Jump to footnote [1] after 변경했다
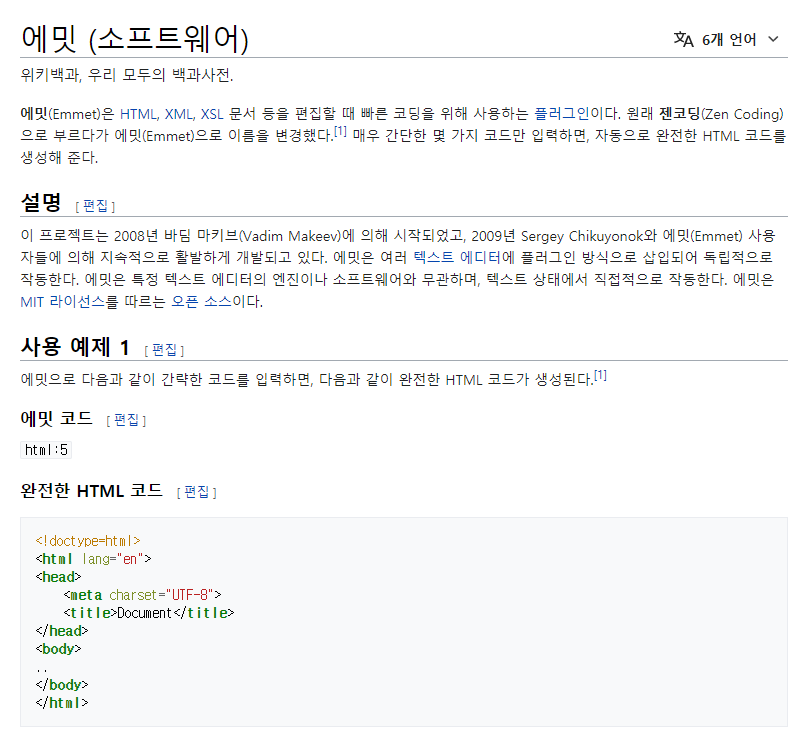This screenshot has height=749, width=808. [x=340, y=131]
